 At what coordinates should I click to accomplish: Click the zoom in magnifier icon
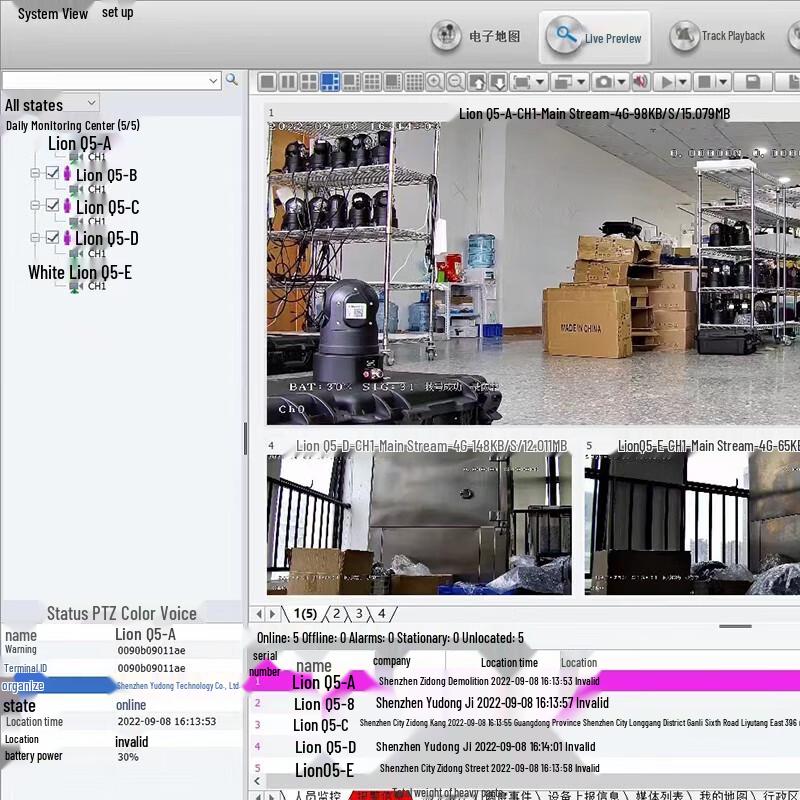pos(435,82)
